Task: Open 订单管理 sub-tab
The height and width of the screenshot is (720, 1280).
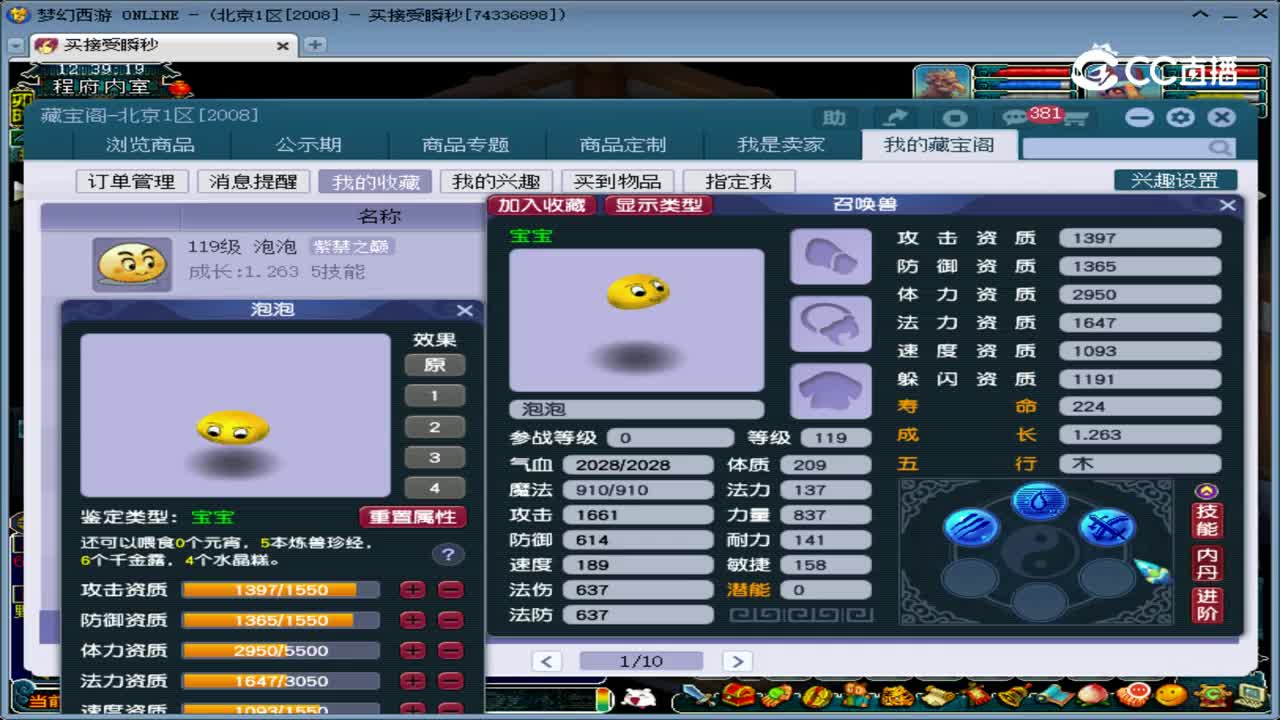Action: [x=132, y=181]
